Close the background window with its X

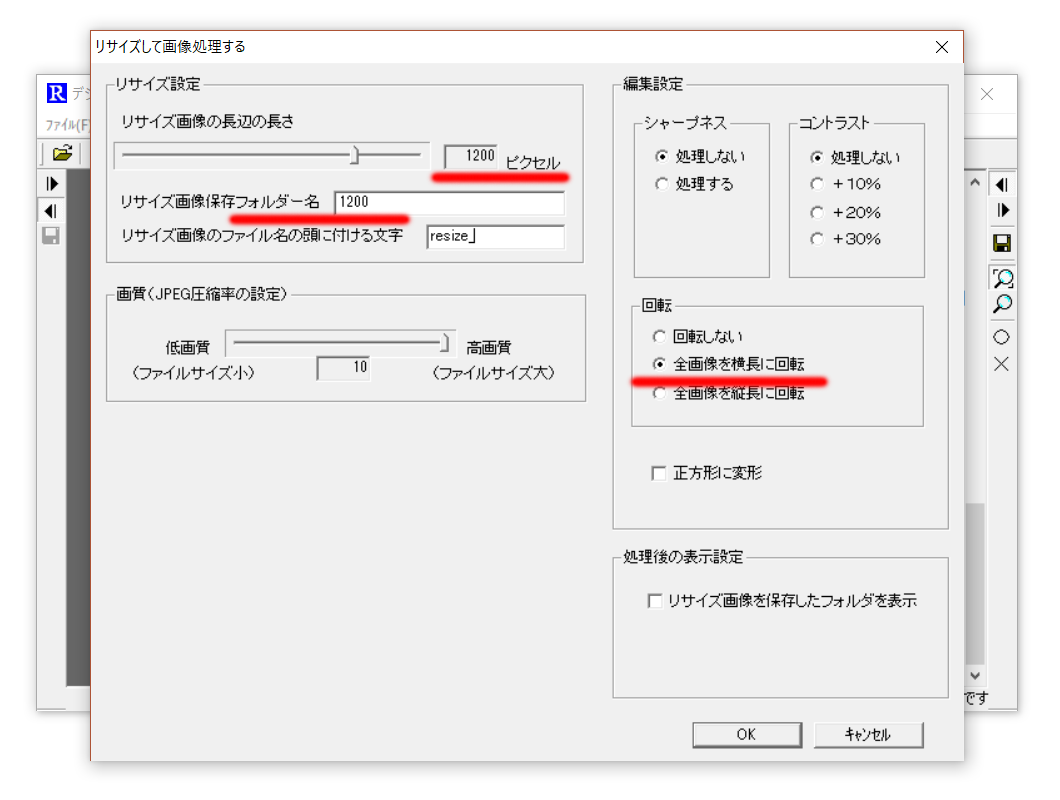[987, 94]
